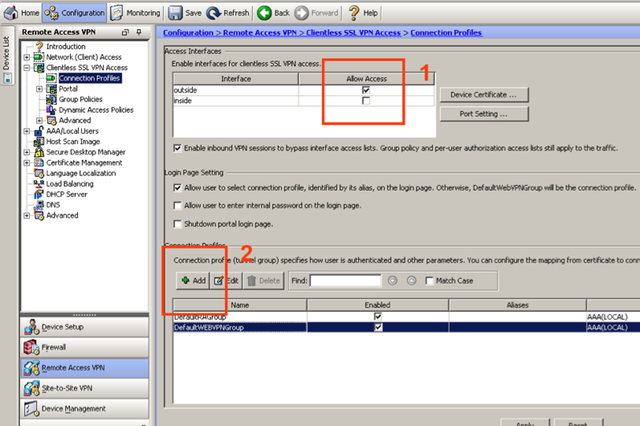Sort table by Name column header
This screenshot has height=426, width=640.
[x=240, y=305]
